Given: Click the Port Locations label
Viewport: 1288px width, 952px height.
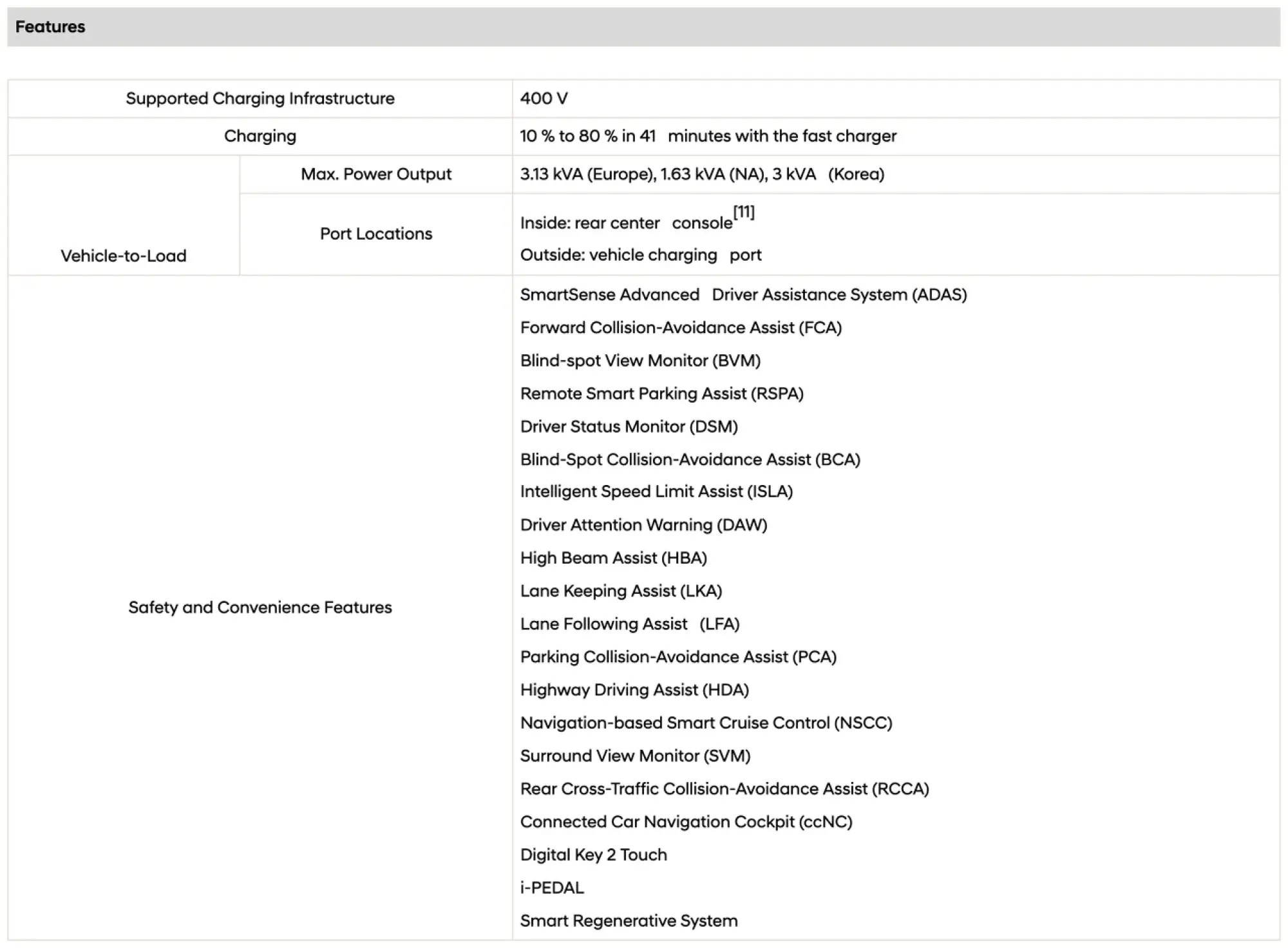Looking at the screenshot, I should [x=376, y=234].
